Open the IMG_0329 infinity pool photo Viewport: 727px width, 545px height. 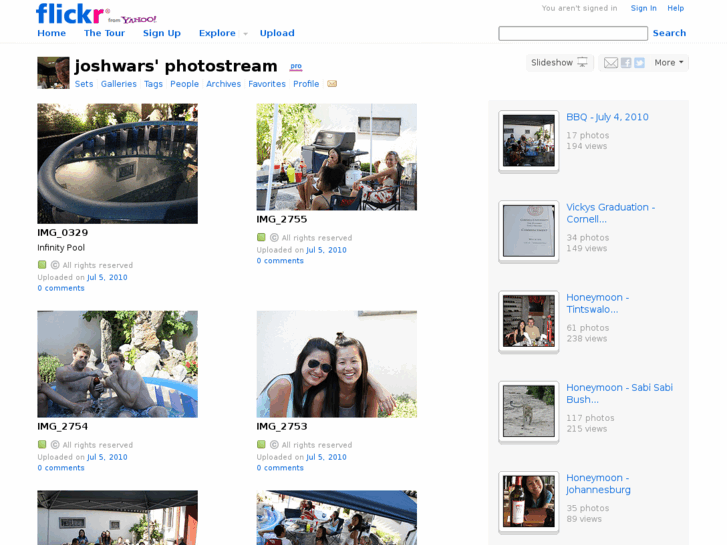pyautogui.click(x=117, y=163)
